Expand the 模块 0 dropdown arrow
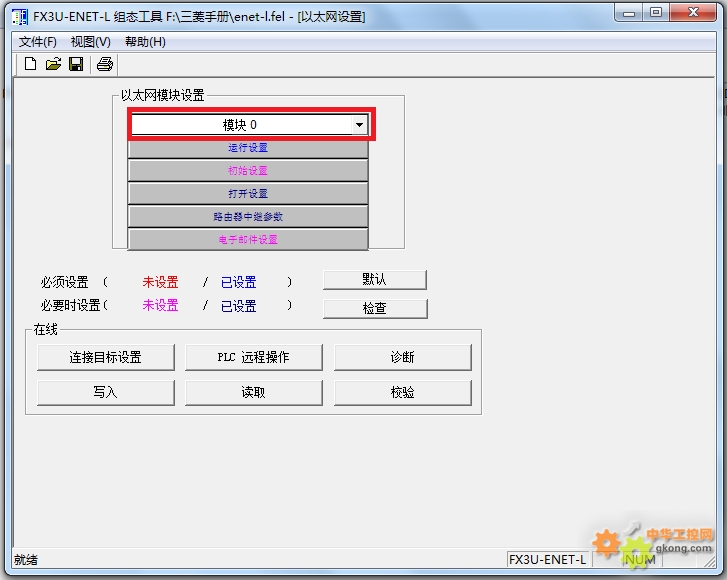Viewport: 727px width, 580px height. 359,125
